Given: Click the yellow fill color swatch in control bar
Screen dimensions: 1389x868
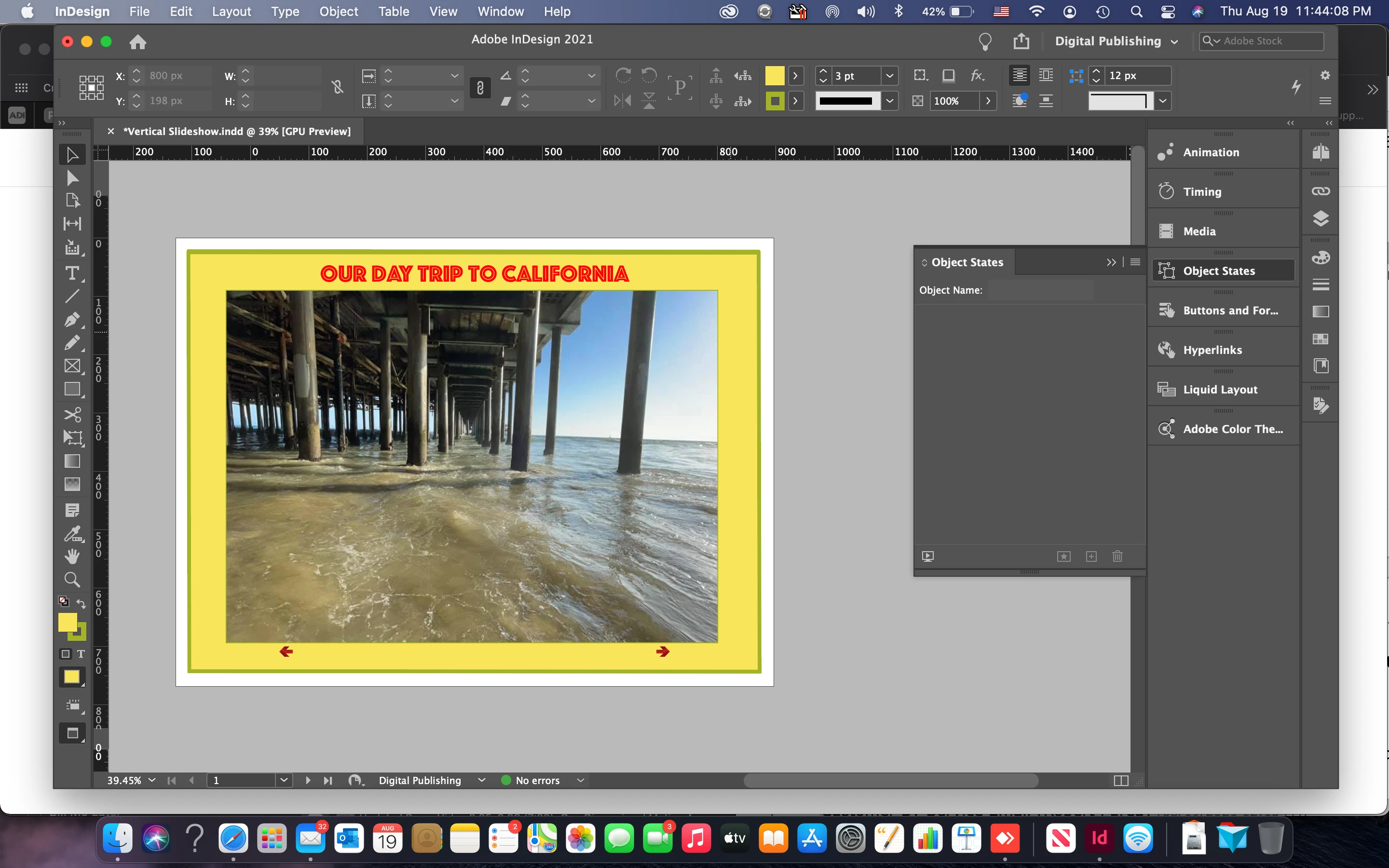Looking at the screenshot, I should point(774,76).
